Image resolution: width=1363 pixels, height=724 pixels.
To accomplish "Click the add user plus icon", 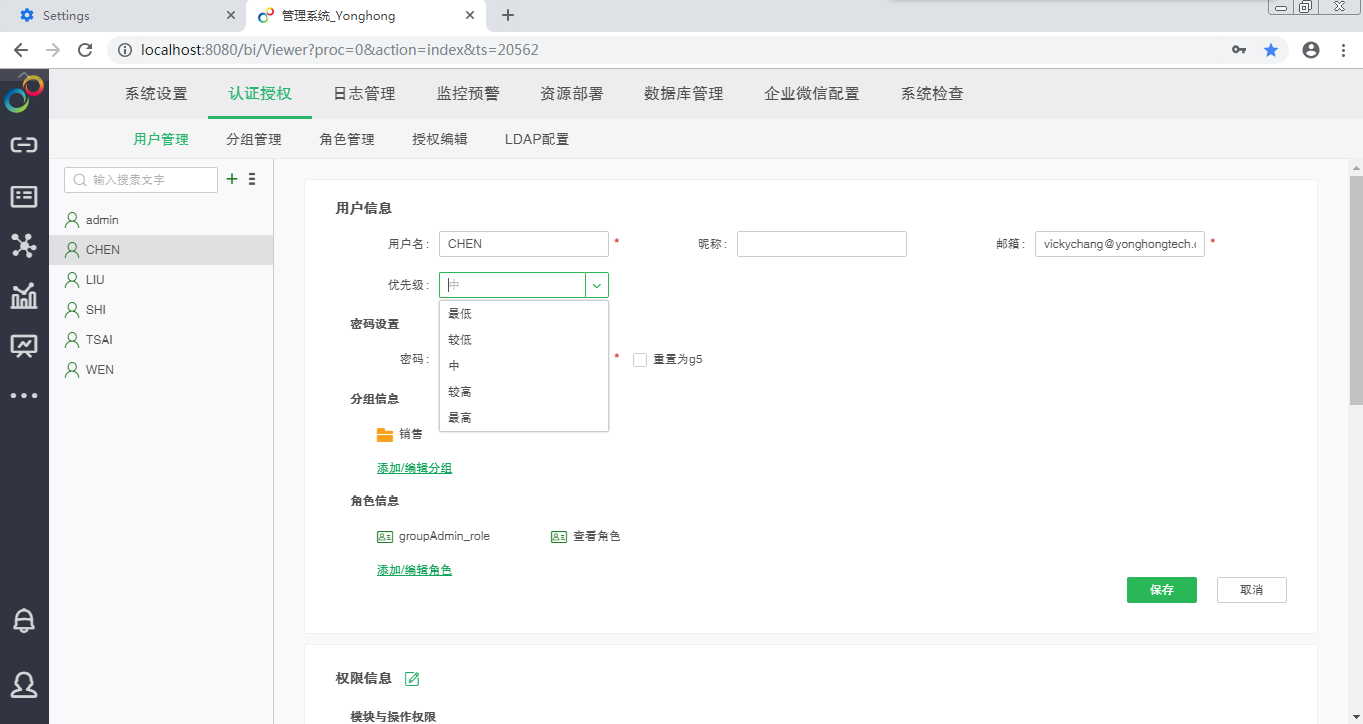I will 232,179.
